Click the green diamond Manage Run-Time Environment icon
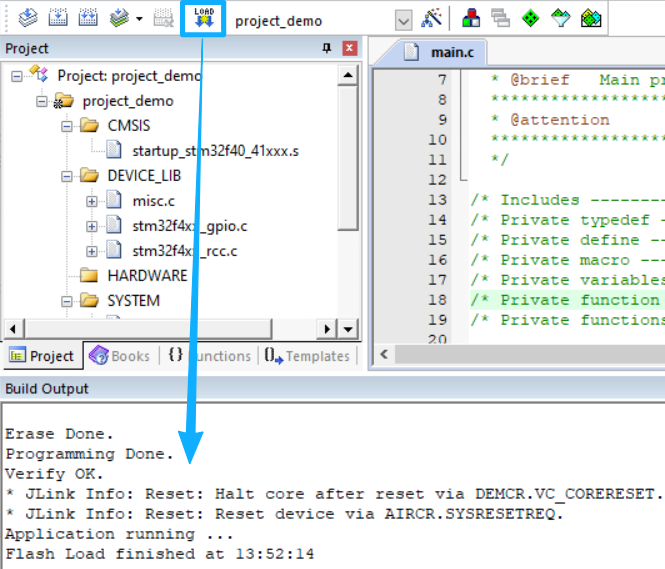This screenshot has width=665, height=569. 531,19
